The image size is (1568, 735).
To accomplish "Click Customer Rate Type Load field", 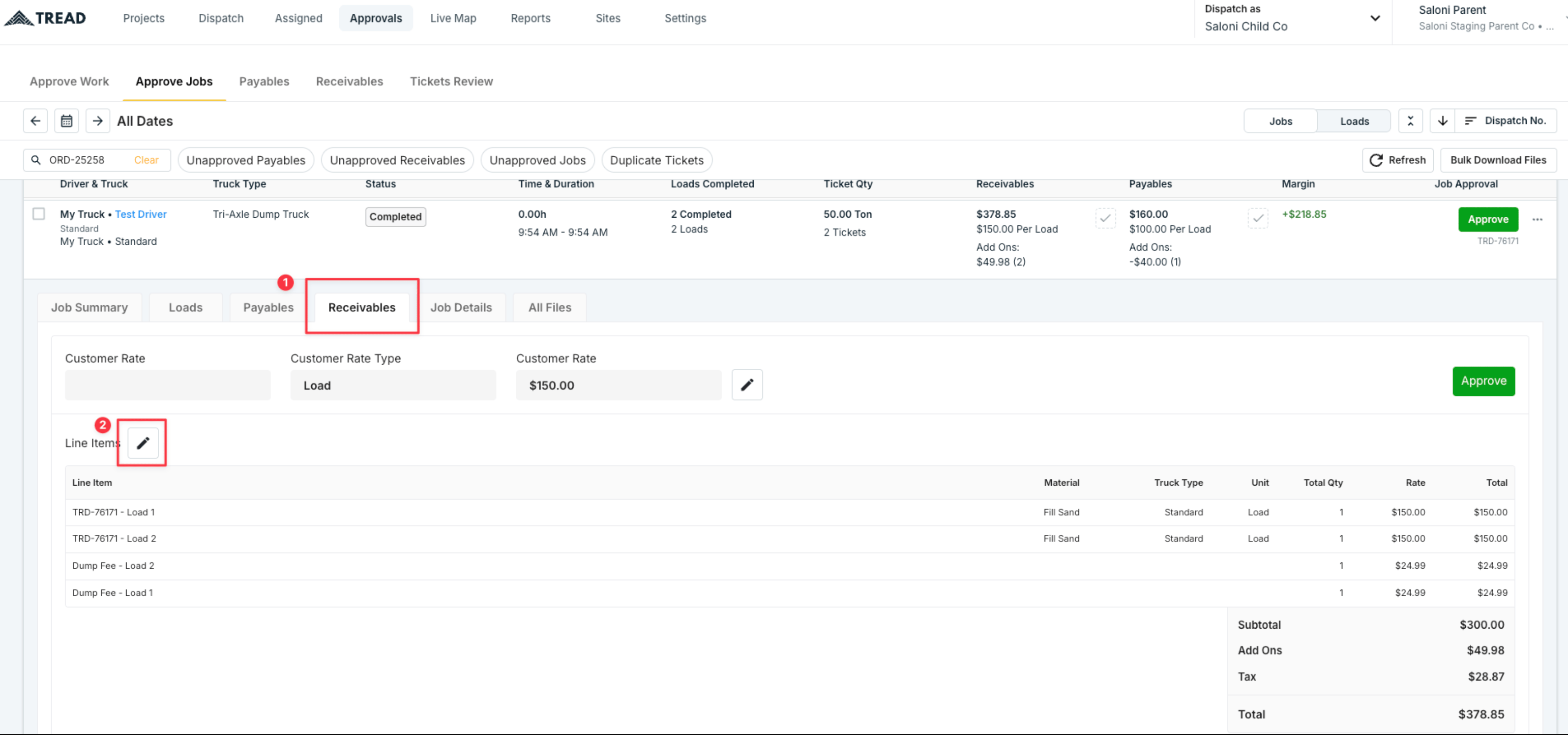I will click(x=393, y=385).
